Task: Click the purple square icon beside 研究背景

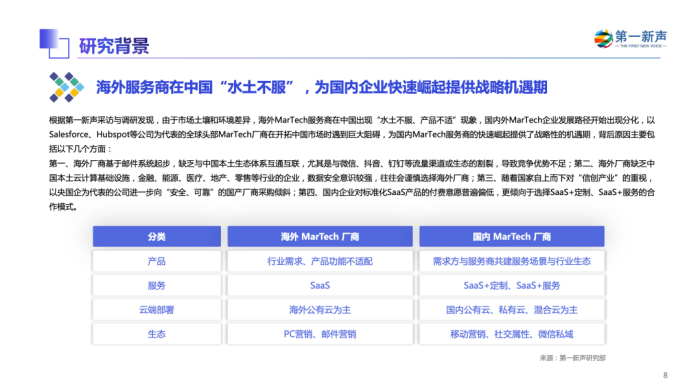Action: tap(54, 44)
